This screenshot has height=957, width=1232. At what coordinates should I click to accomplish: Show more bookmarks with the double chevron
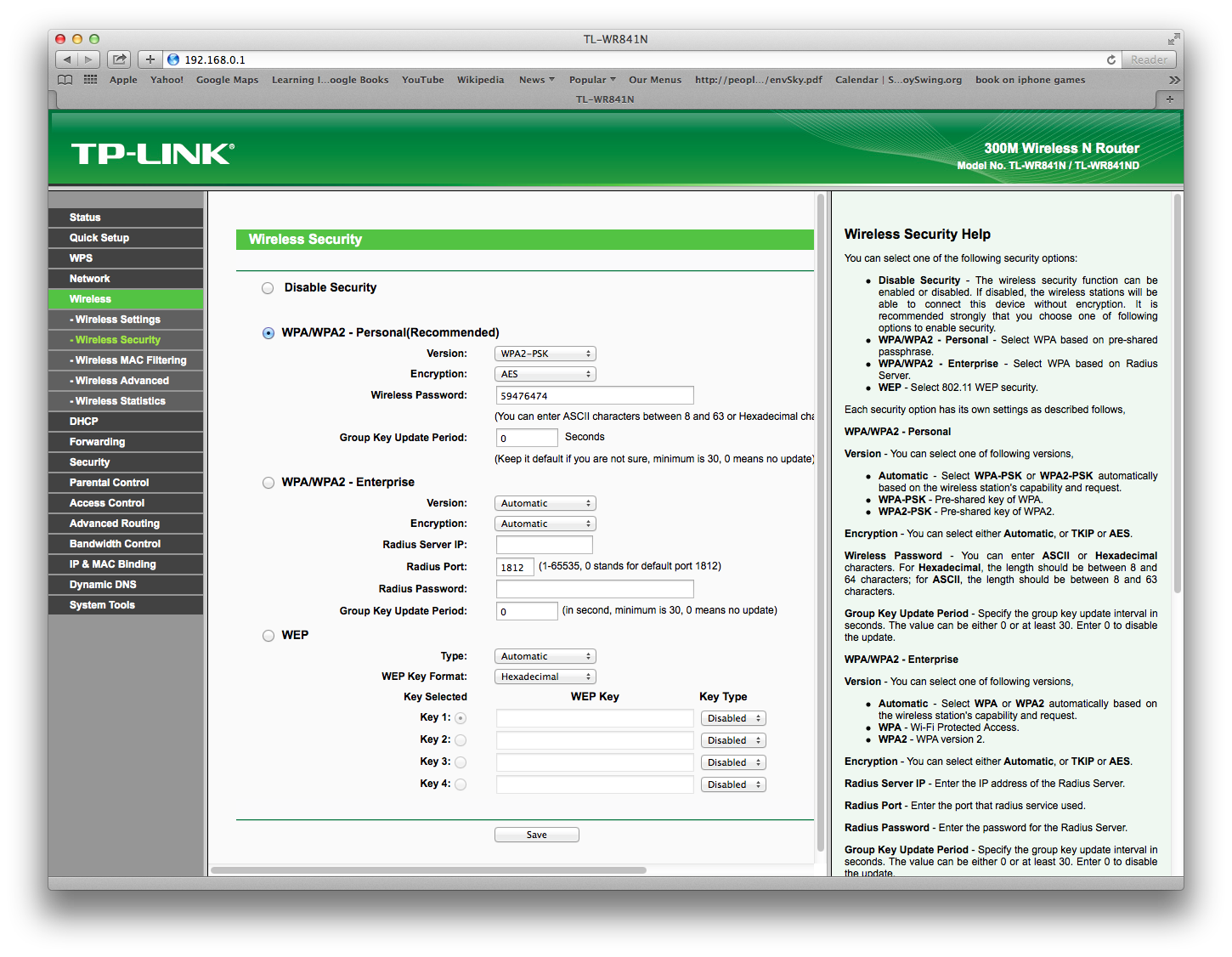click(1174, 80)
